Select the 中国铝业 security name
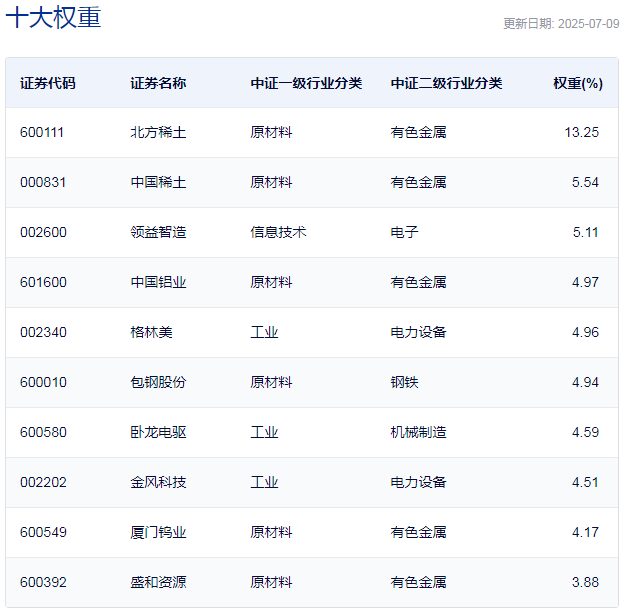623x614 pixels. coord(158,282)
